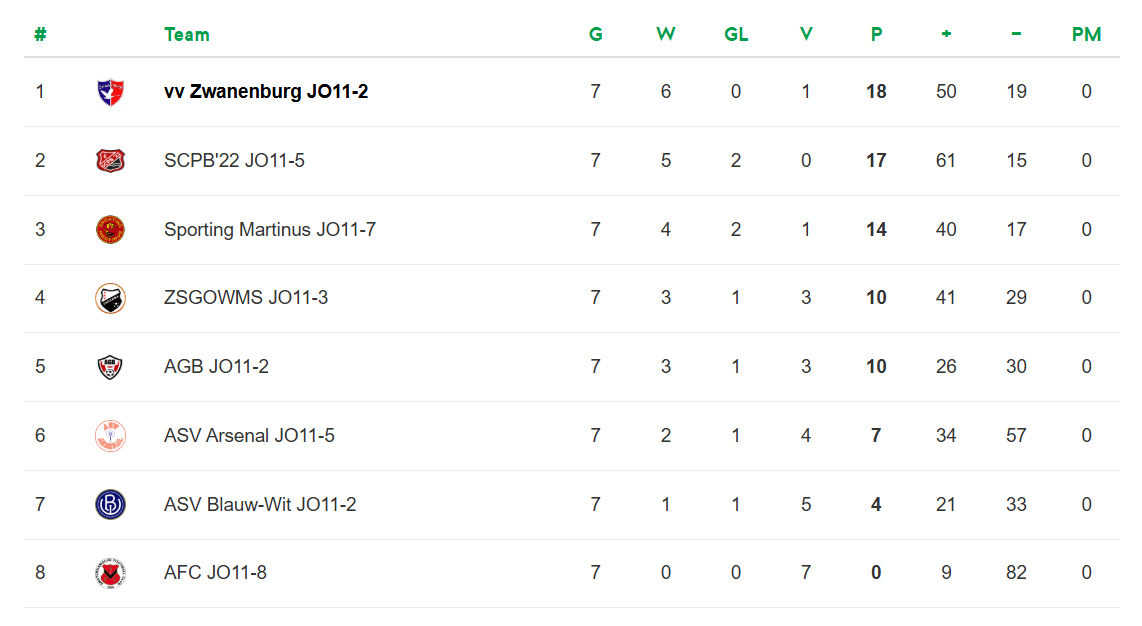Open the vv Zwanenburg JO11-2 team link
Image resolution: width=1142 pixels, height=626 pixels.
[266, 92]
